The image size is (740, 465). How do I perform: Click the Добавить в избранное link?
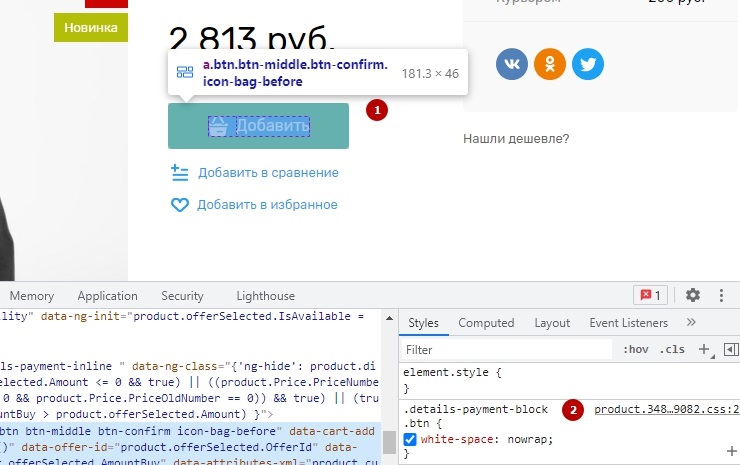267,205
